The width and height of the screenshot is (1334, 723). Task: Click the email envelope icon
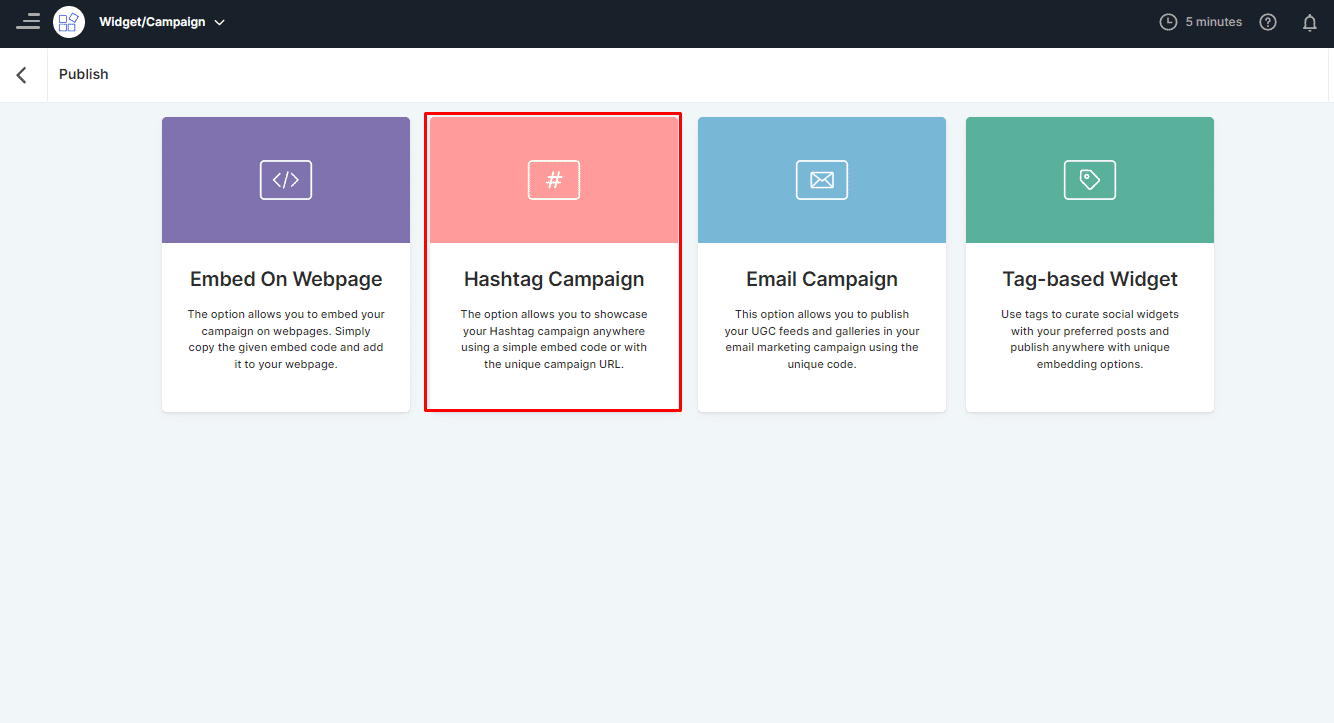coord(822,180)
